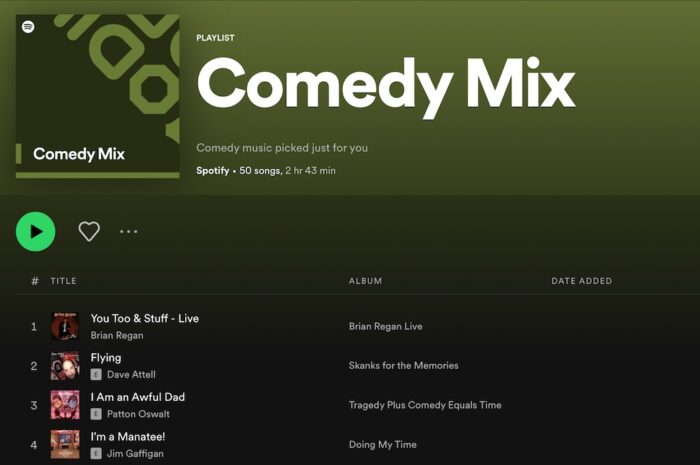Click the Spotify logo on cover art
Screen dimensions: 700x465
coord(28,27)
